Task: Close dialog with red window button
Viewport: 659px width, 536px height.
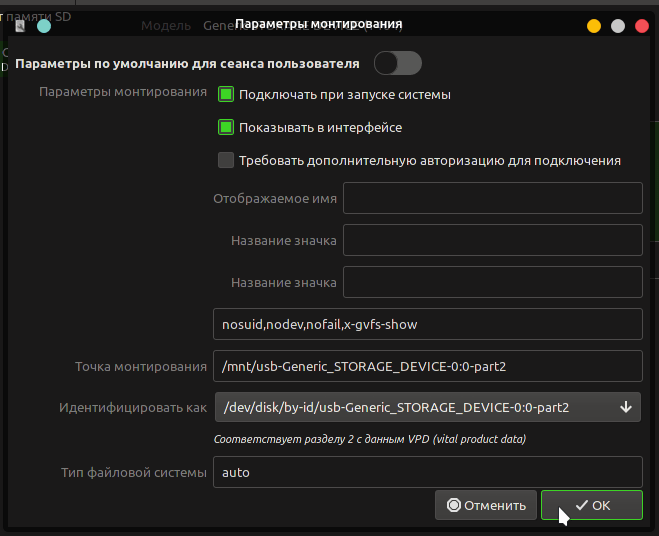Action: coord(641,26)
